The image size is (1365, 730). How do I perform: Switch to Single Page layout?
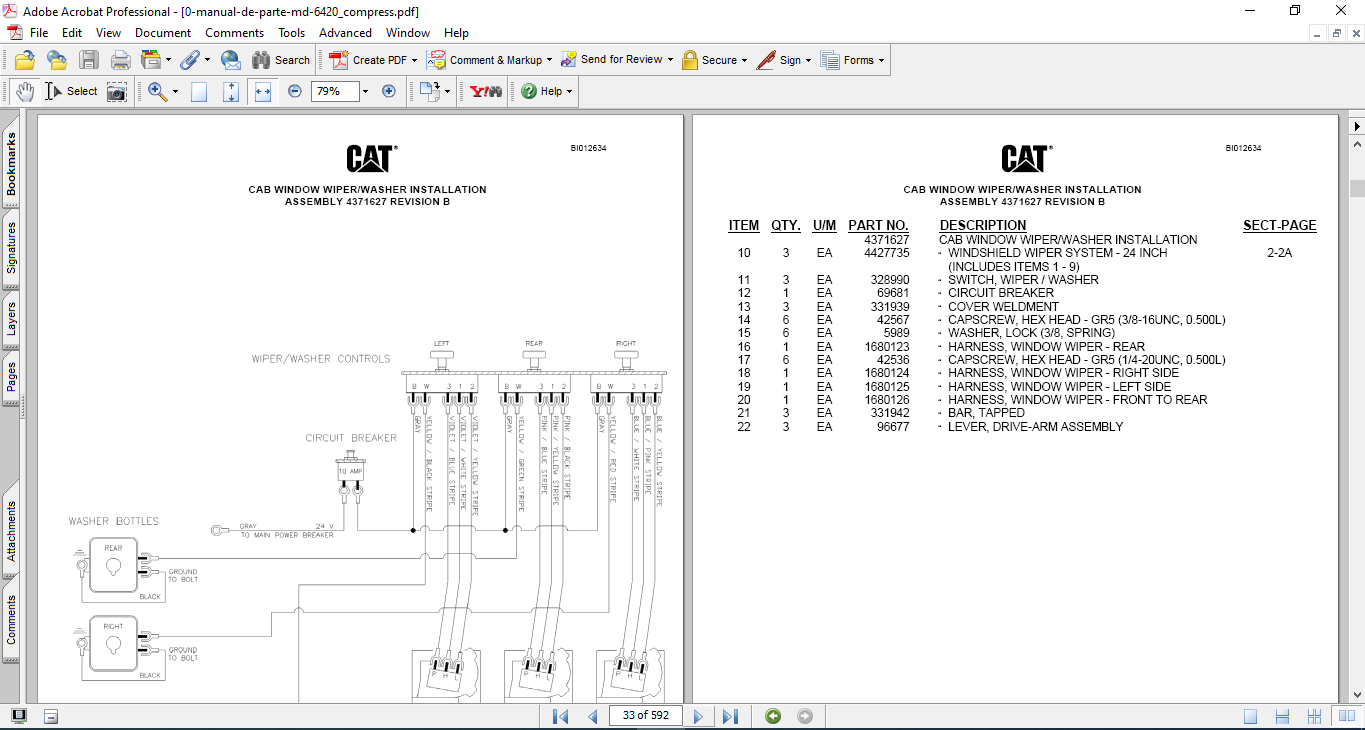(1250, 716)
